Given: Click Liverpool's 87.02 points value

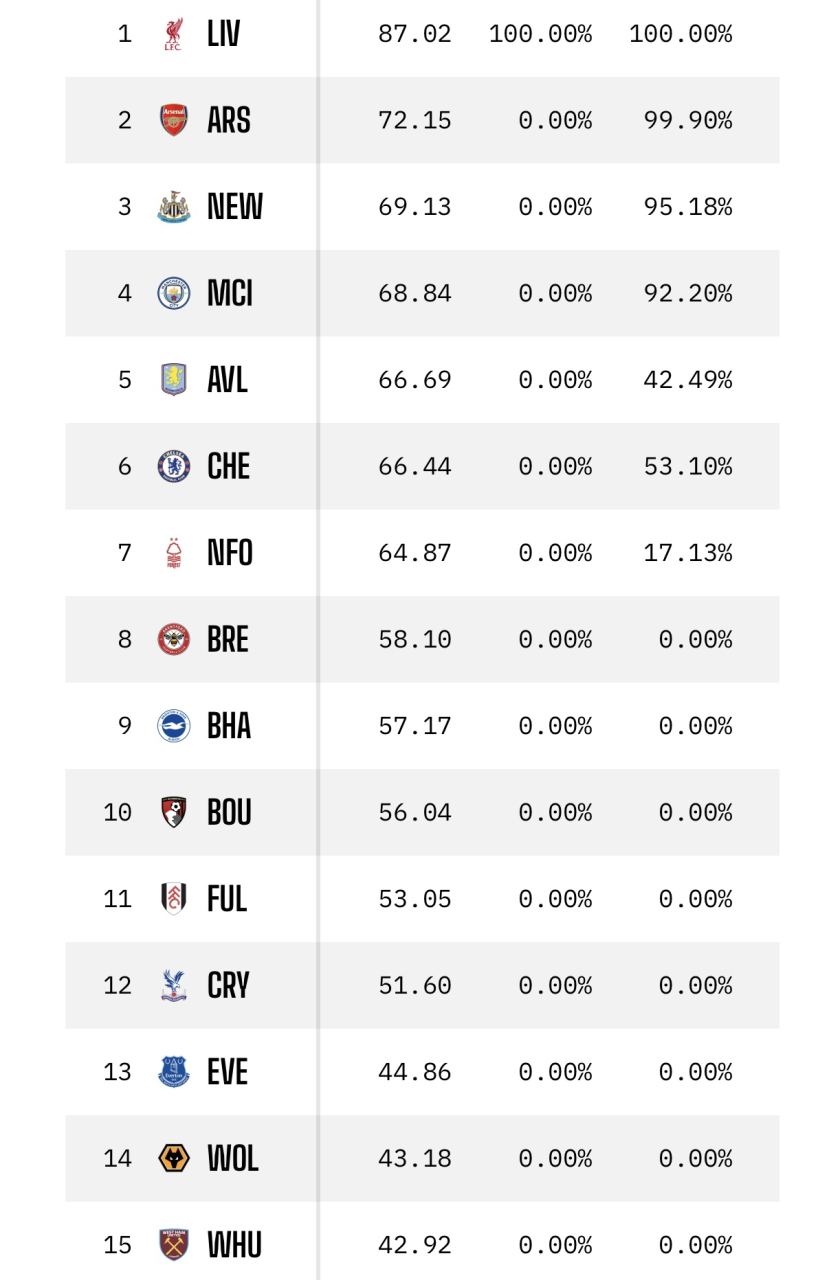Looking at the screenshot, I should click(415, 34).
